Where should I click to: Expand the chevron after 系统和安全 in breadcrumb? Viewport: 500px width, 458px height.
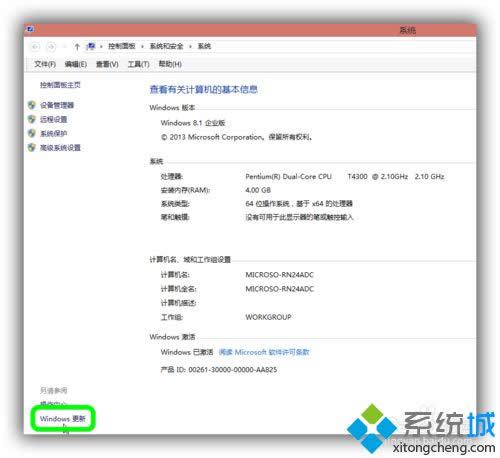tap(190, 46)
